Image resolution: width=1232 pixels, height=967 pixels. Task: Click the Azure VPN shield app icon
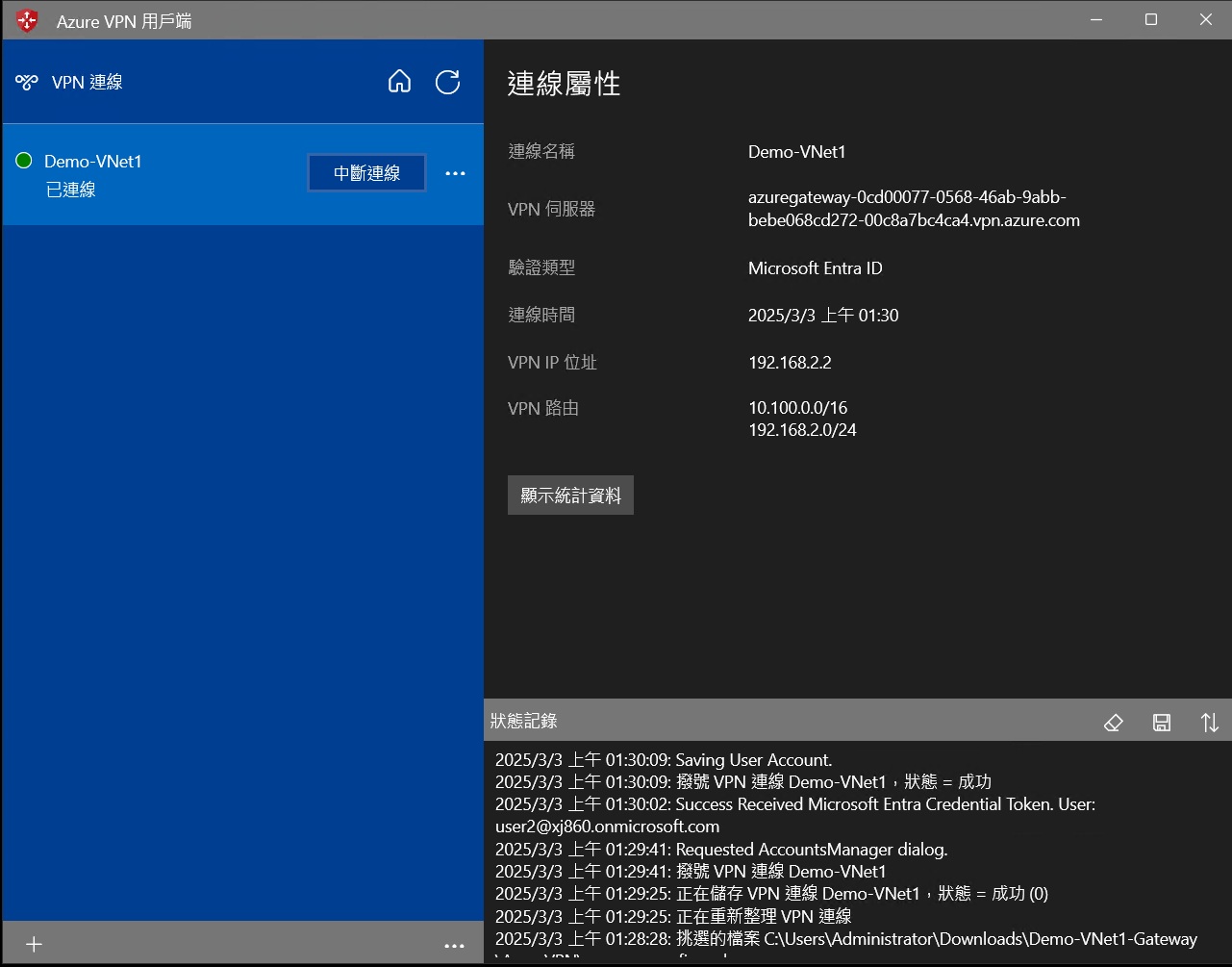click(28, 20)
